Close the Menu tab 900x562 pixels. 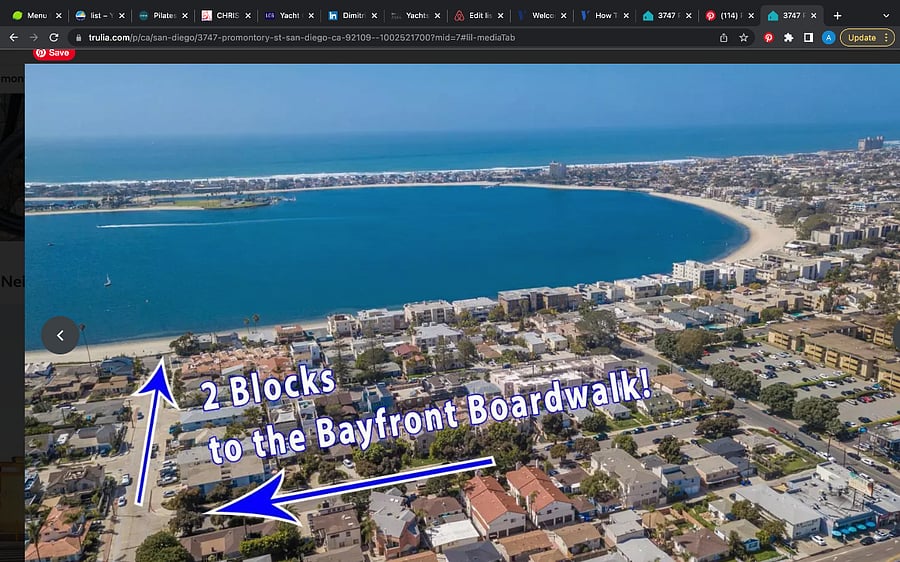(x=59, y=15)
